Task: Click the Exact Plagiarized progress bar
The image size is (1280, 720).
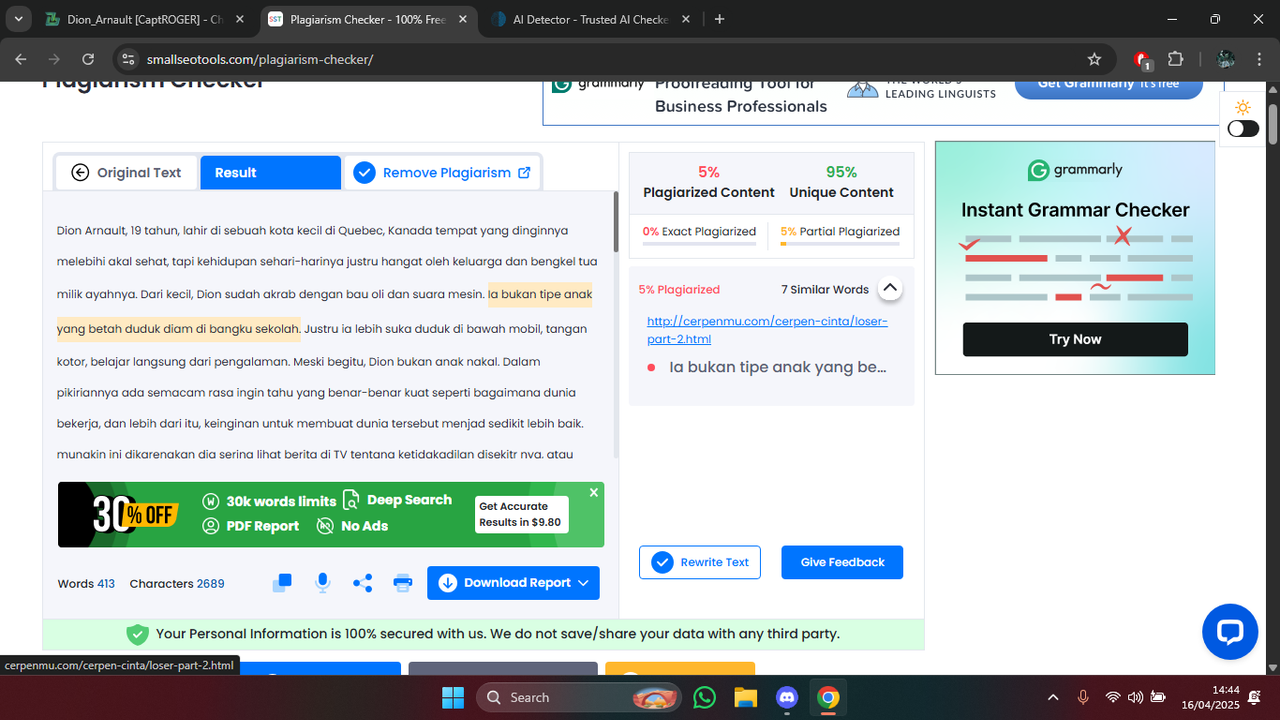Action: pyautogui.click(x=699, y=244)
